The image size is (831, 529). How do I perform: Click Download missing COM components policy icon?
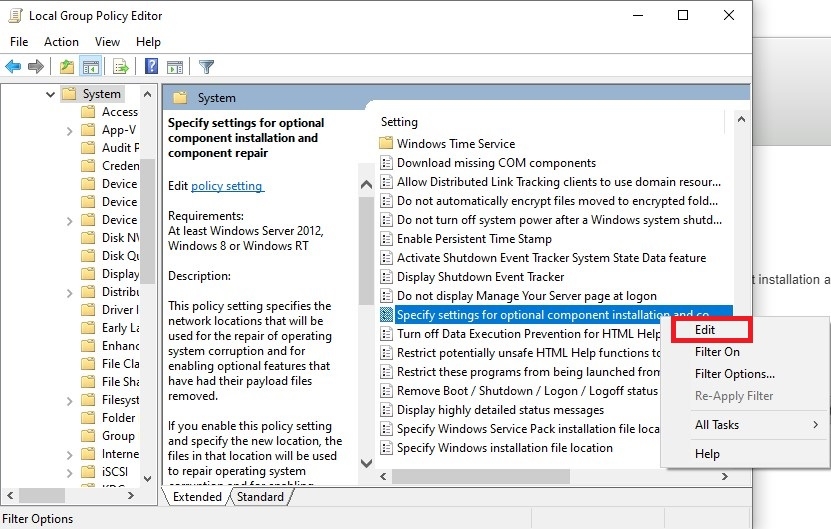tap(386, 162)
